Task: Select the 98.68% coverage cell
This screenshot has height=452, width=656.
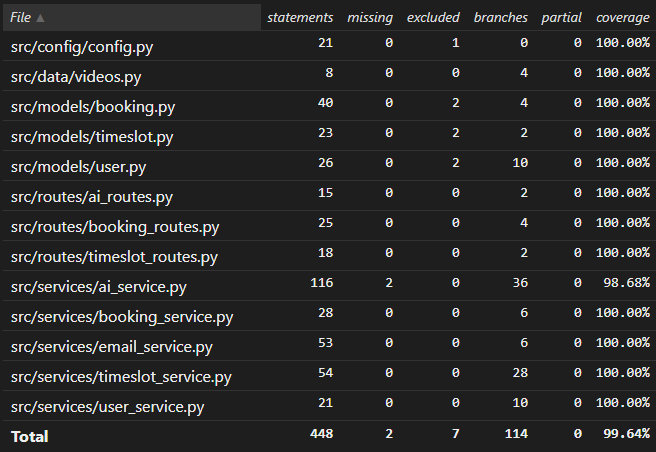Action: [x=622, y=287]
